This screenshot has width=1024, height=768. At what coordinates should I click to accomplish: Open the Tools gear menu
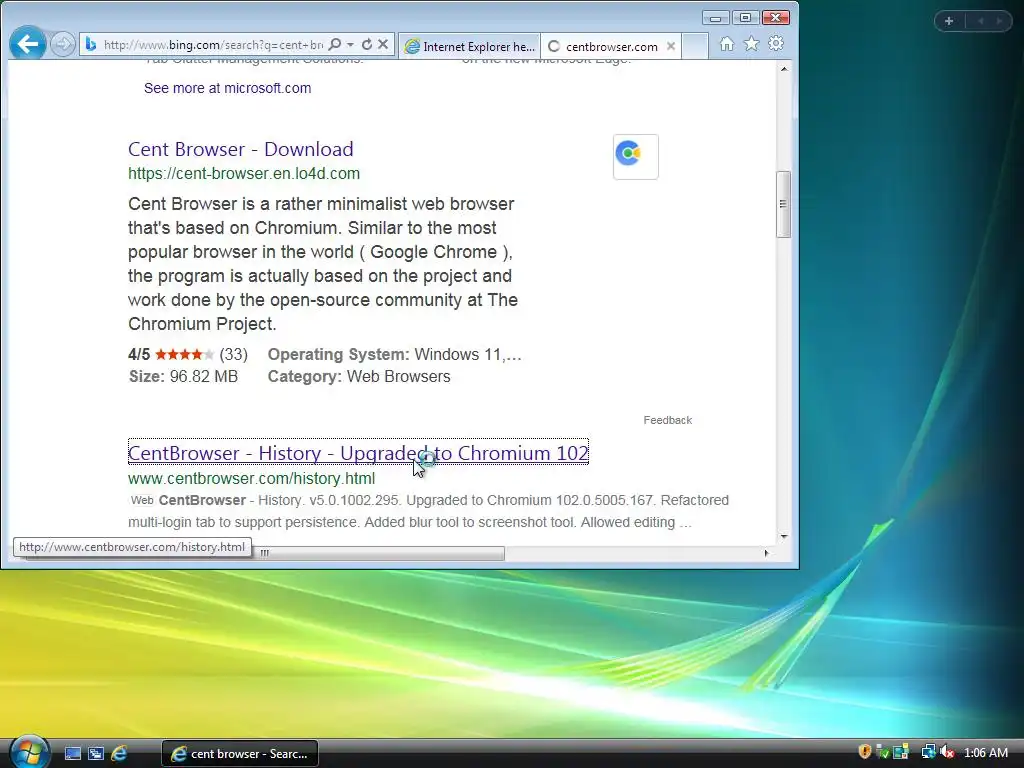tap(776, 44)
